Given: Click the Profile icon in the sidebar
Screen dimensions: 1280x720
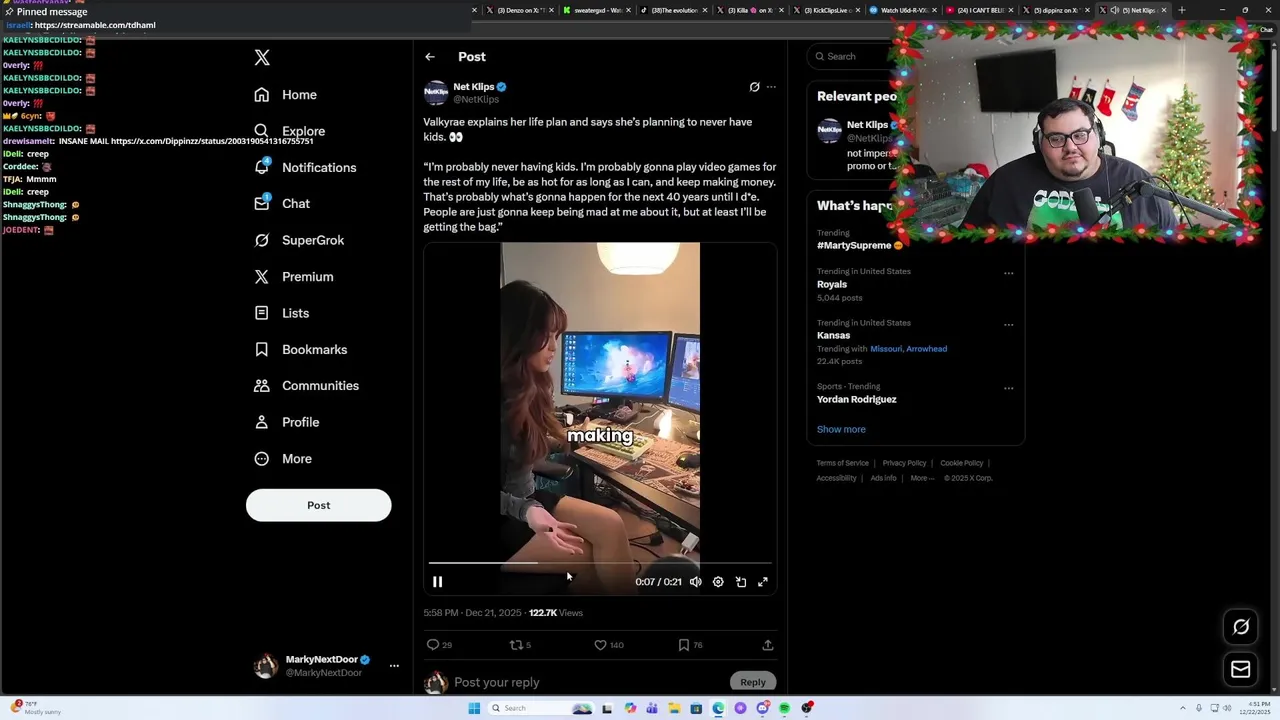Looking at the screenshot, I should 262,422.
